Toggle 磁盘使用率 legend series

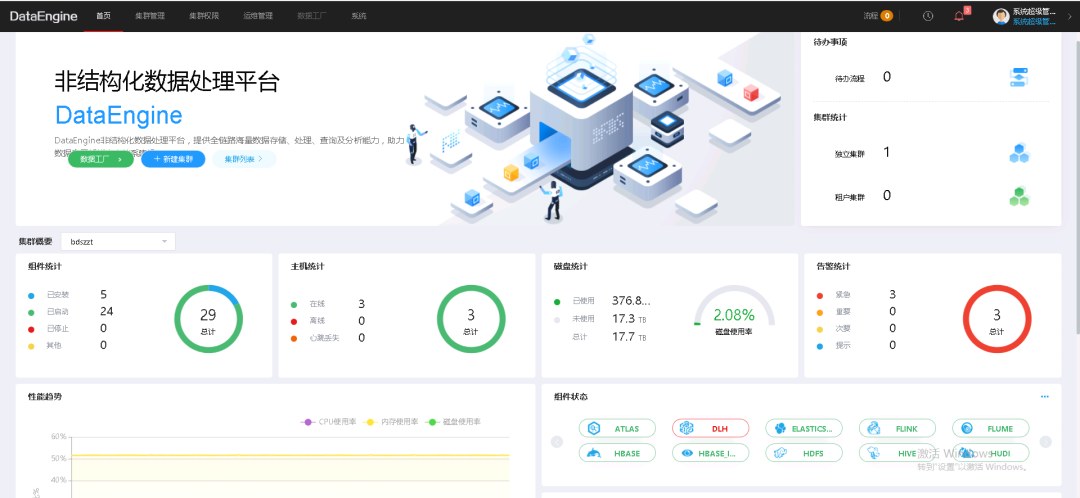[x=453, y=422]
